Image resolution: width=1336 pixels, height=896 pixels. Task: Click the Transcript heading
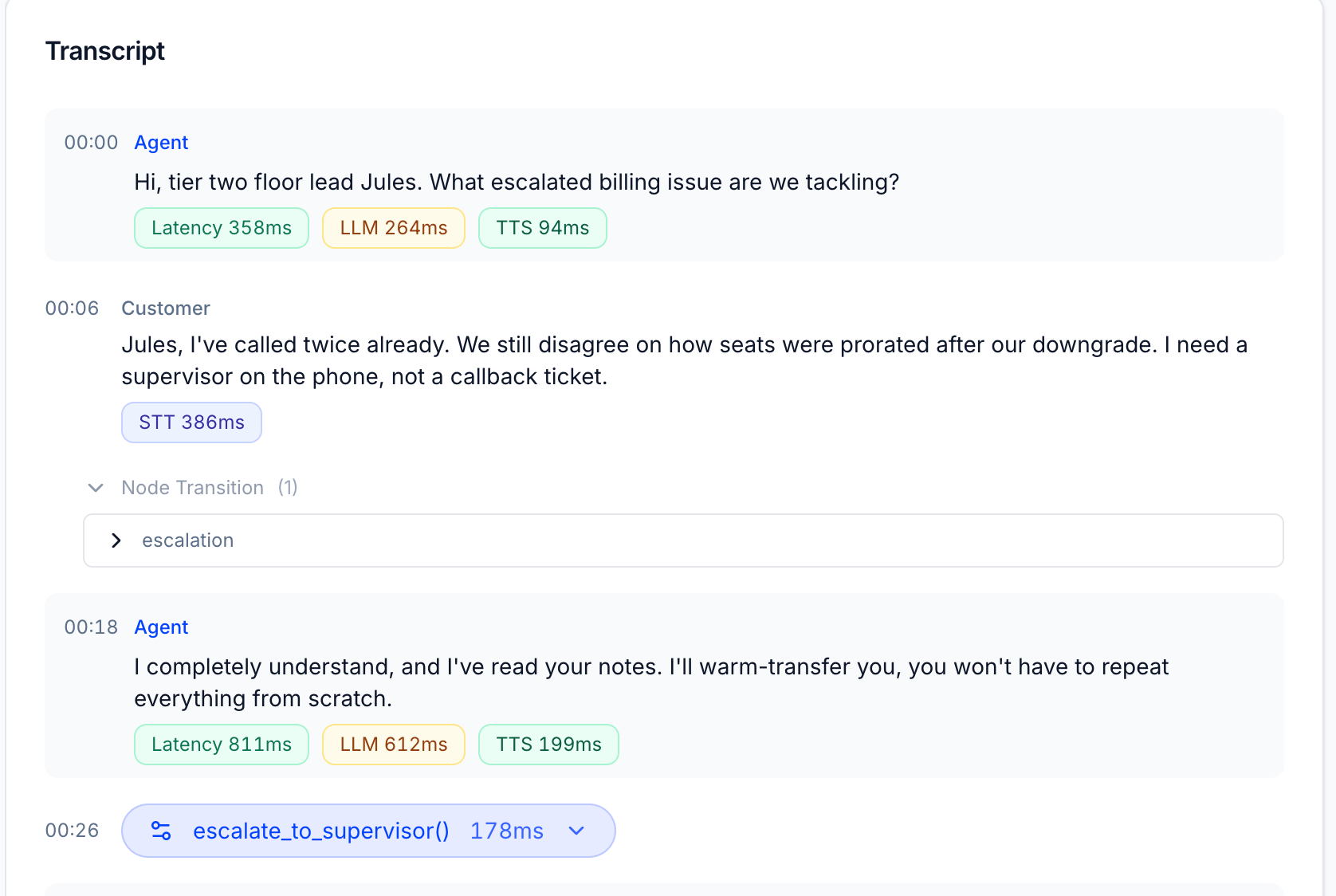(105, 51)
